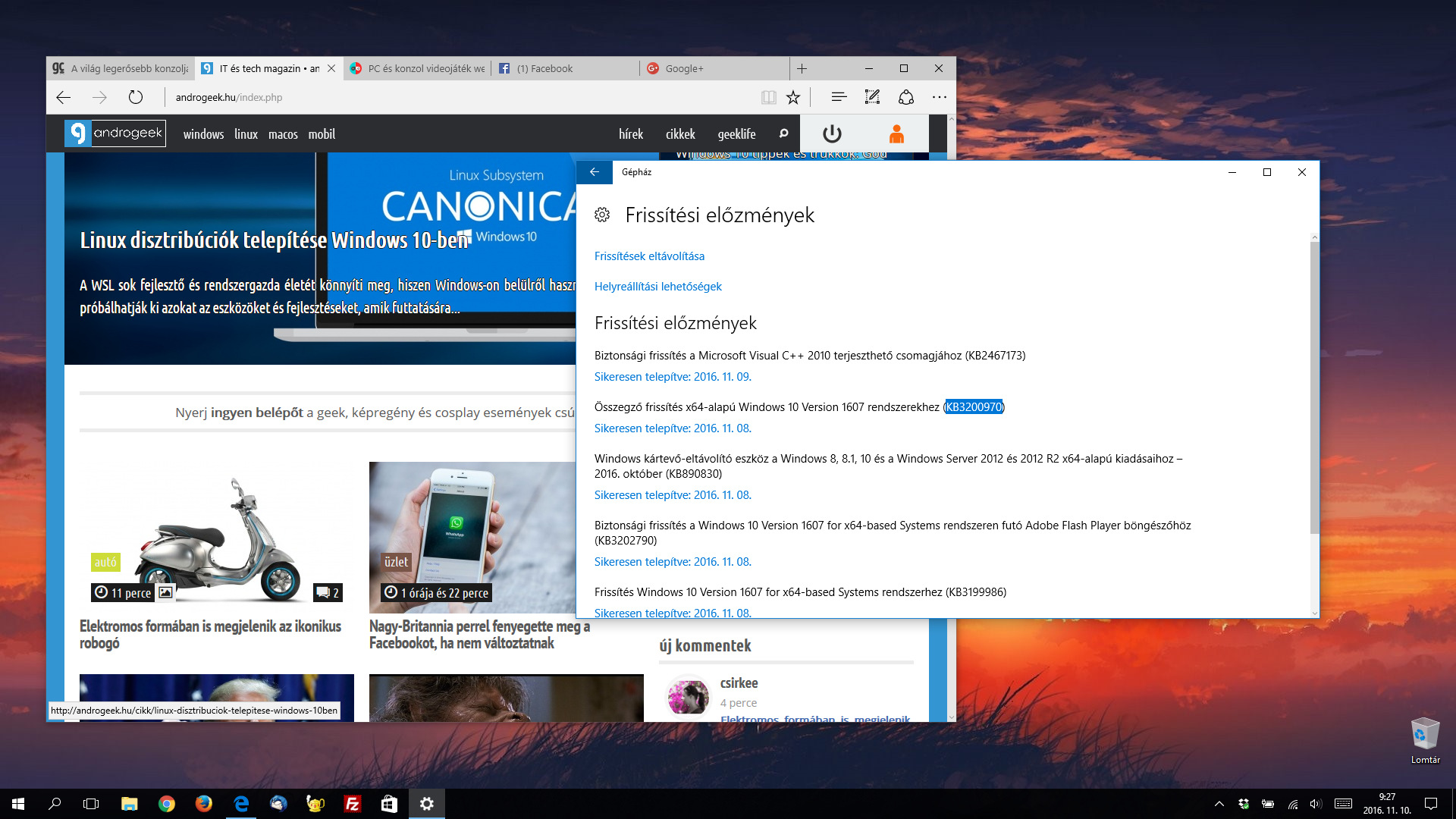
Task: Open the 'windows' menu on androgeek
Action: tap(203, 134)
